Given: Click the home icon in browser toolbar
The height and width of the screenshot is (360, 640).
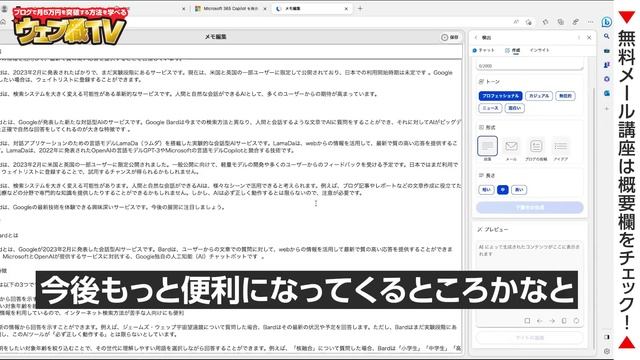Looking at the screenshot, I should point(3,22).
